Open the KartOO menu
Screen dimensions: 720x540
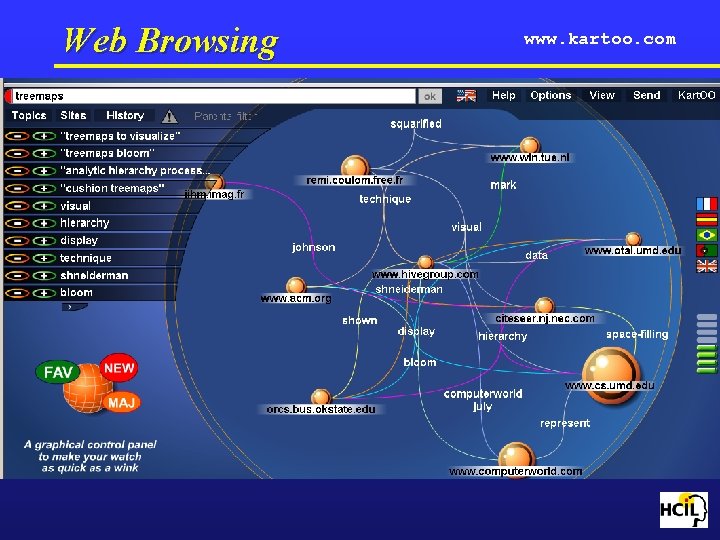tap(697, 95)
